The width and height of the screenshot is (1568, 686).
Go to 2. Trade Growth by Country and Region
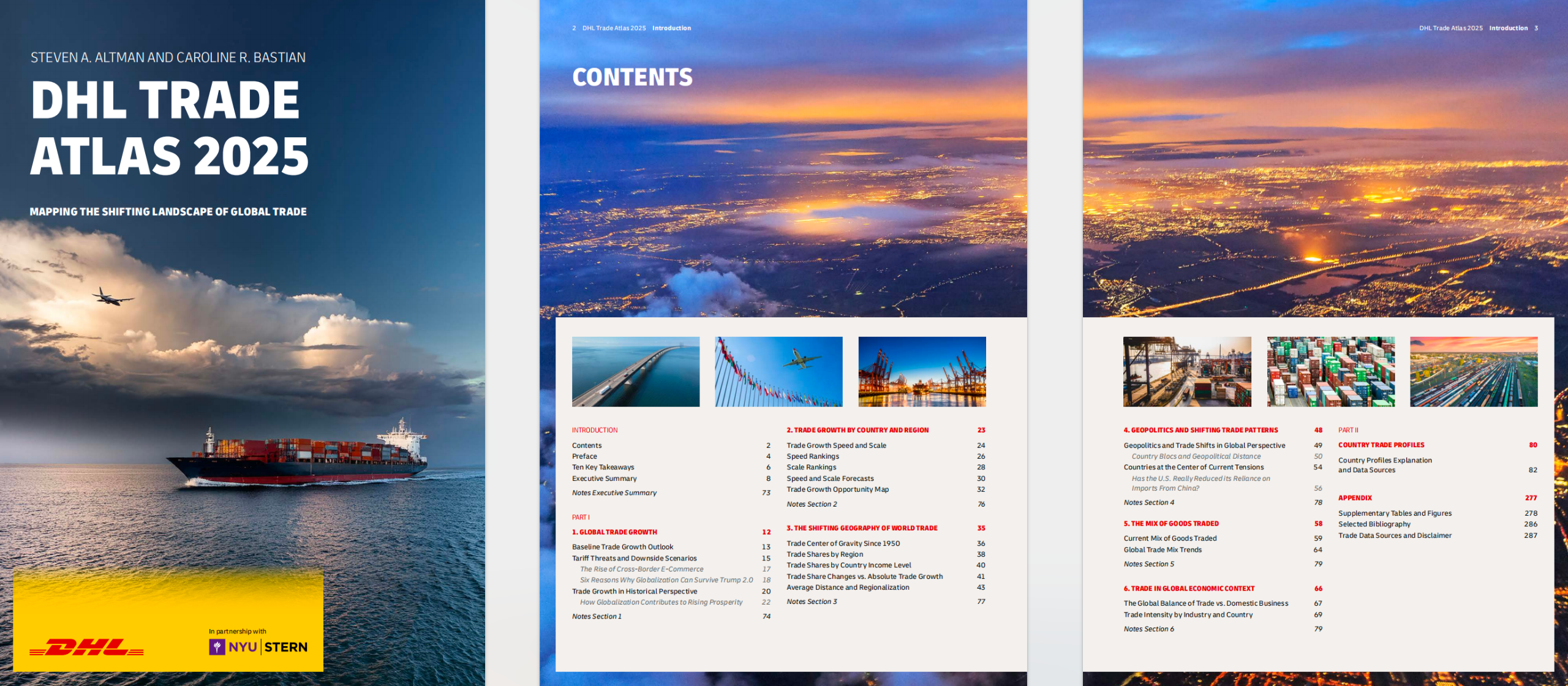pyautogui.click(x=886, y=430)
